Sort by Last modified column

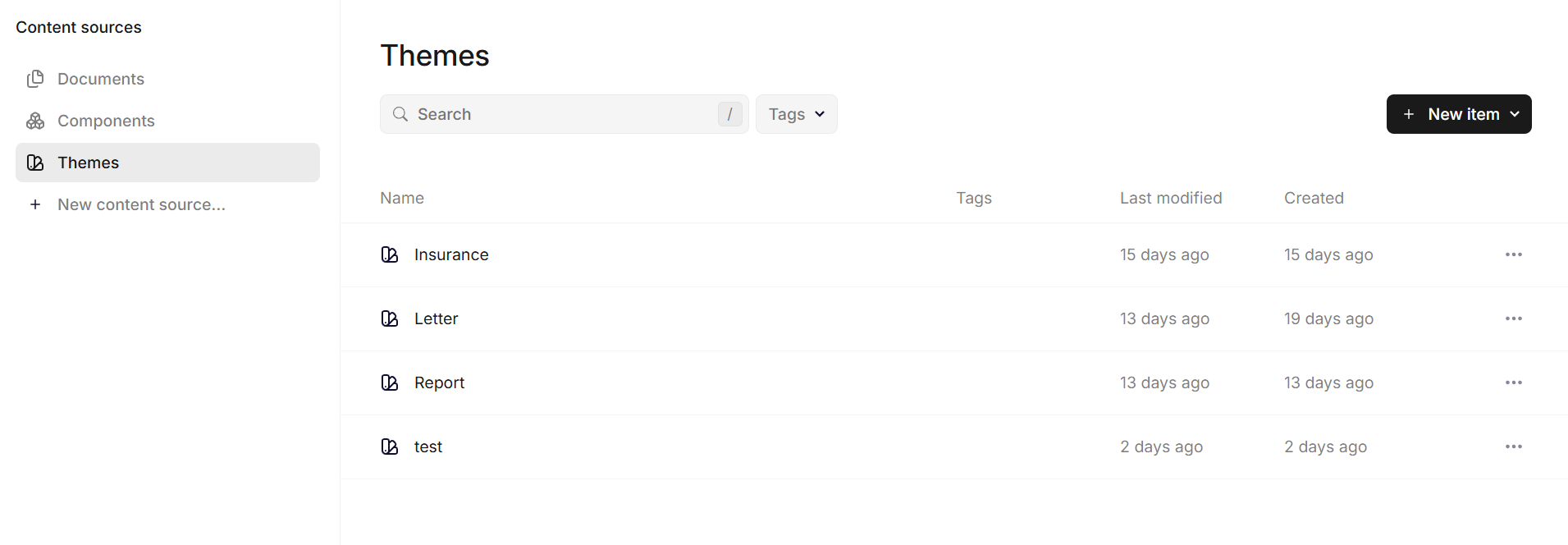[1171, 198]
